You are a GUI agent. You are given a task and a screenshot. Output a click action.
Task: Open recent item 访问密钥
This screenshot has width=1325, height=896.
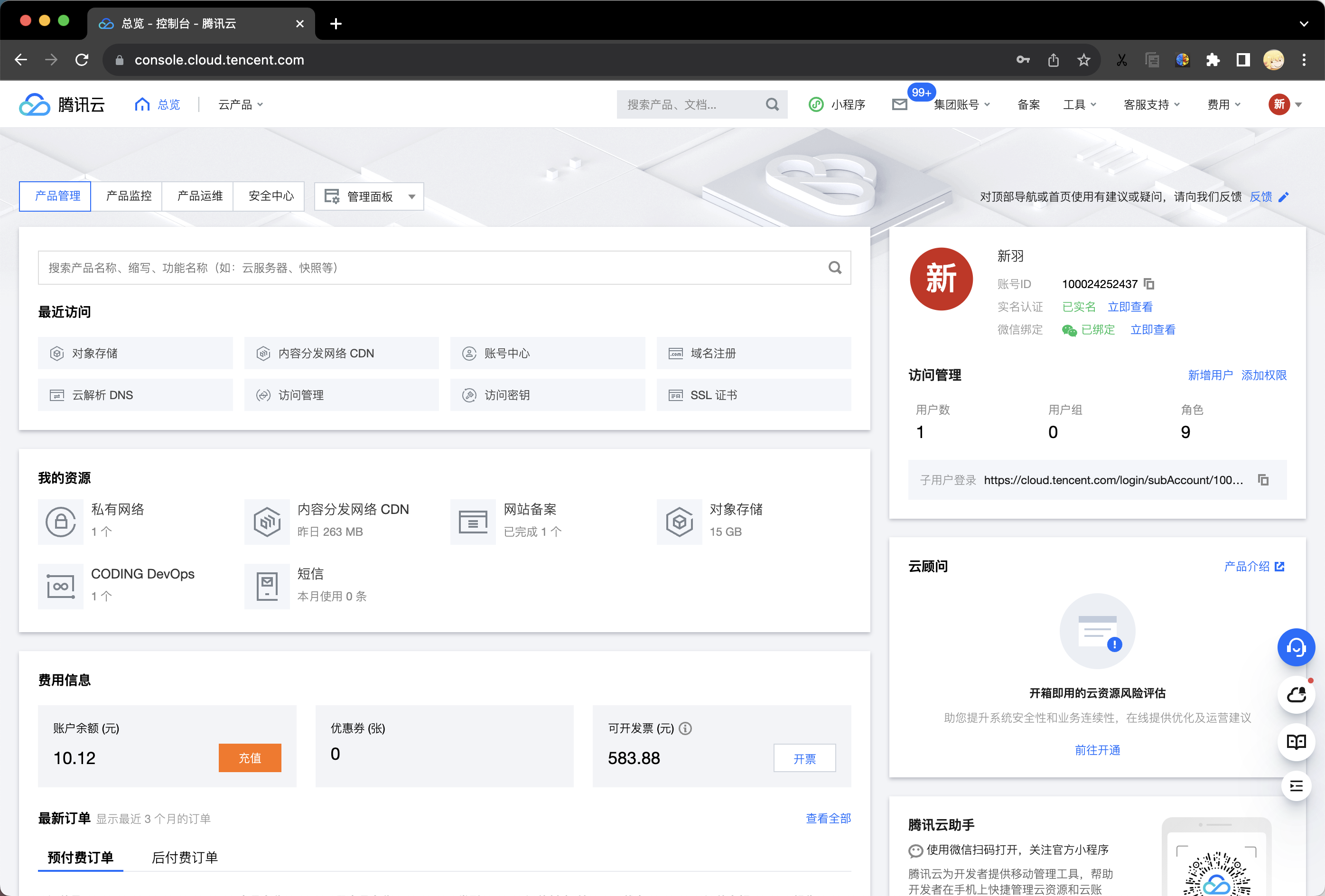point(547,394)
